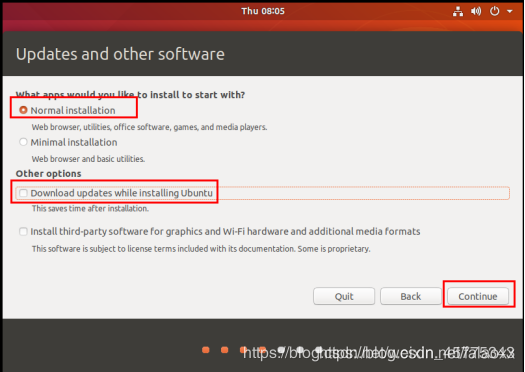Check Install third-party software for graphics
The width and height of the screenshot is (525, 372).
click(23, 232)
